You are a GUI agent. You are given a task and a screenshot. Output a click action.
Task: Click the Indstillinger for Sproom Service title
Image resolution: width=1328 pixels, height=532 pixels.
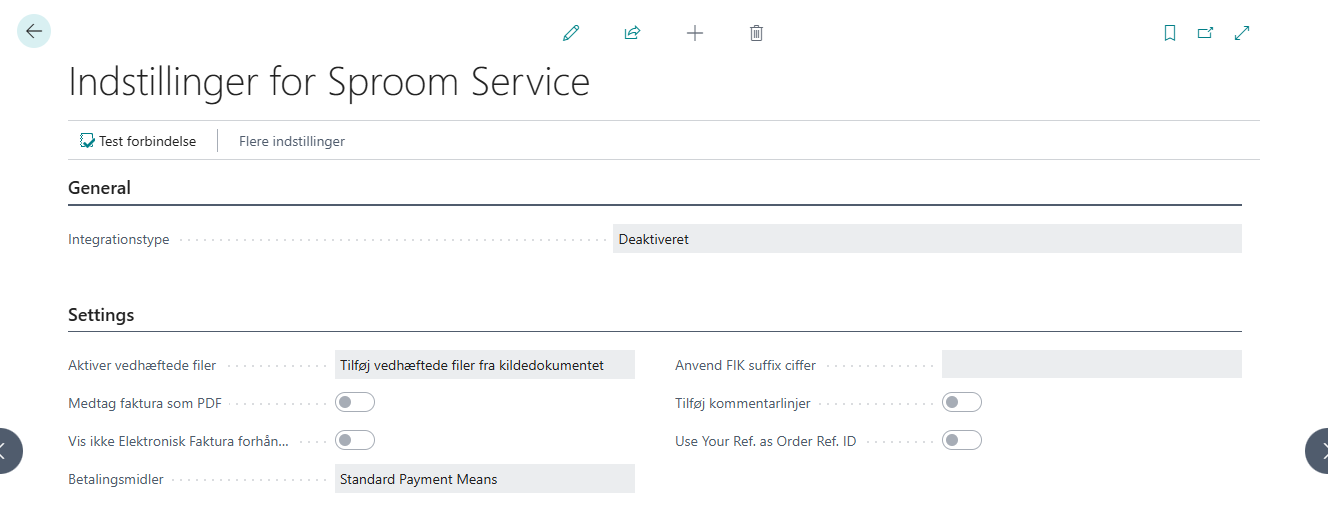click(x=329, y=82)
